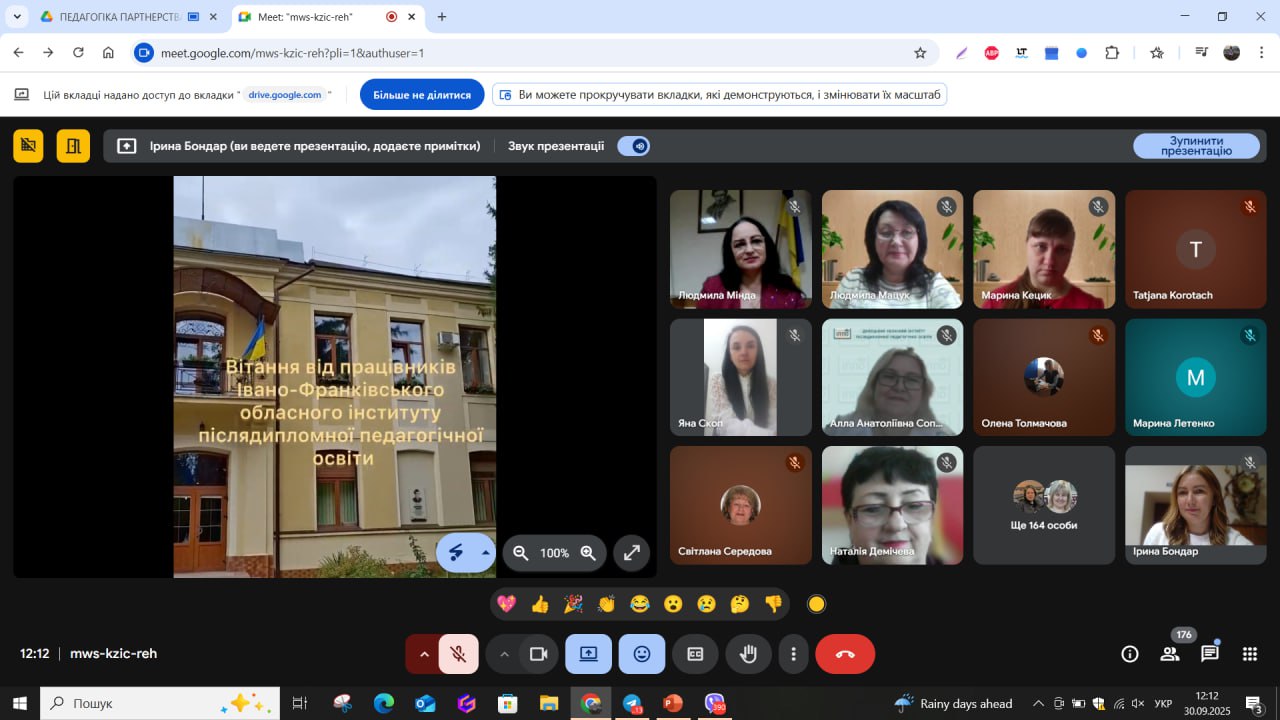Image resolution: width=1280 pixels, height=720 pixels.
Task: Open the chat panel icon
Action: pos(1210,654)
